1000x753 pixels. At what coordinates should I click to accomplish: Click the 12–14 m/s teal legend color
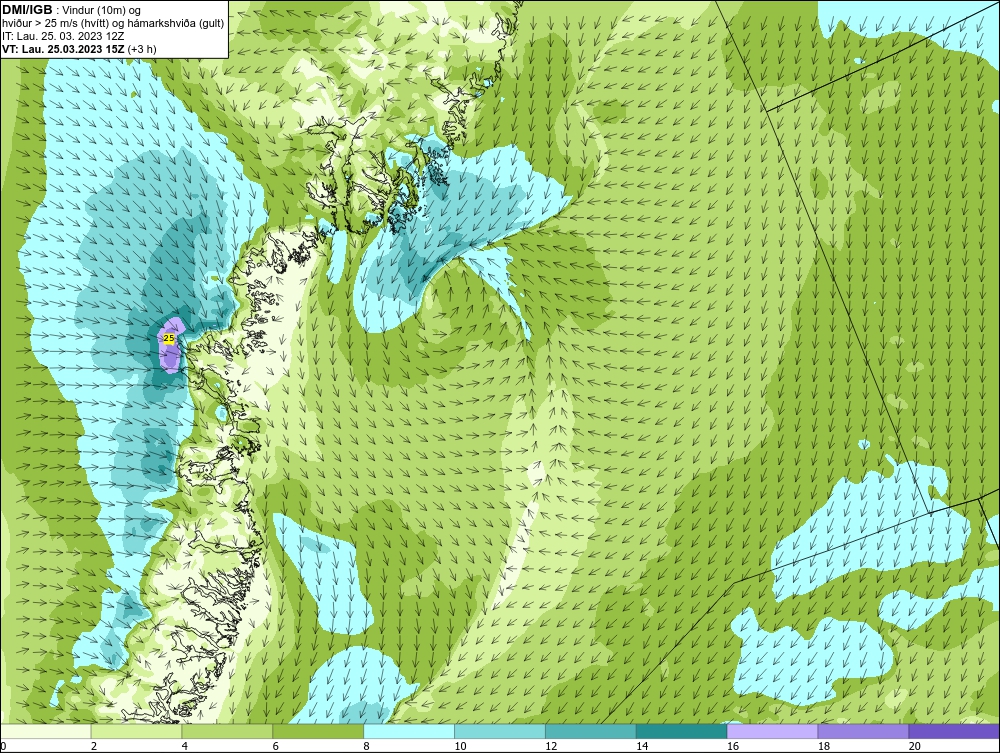pyautogui.click(x=591, y=731)
